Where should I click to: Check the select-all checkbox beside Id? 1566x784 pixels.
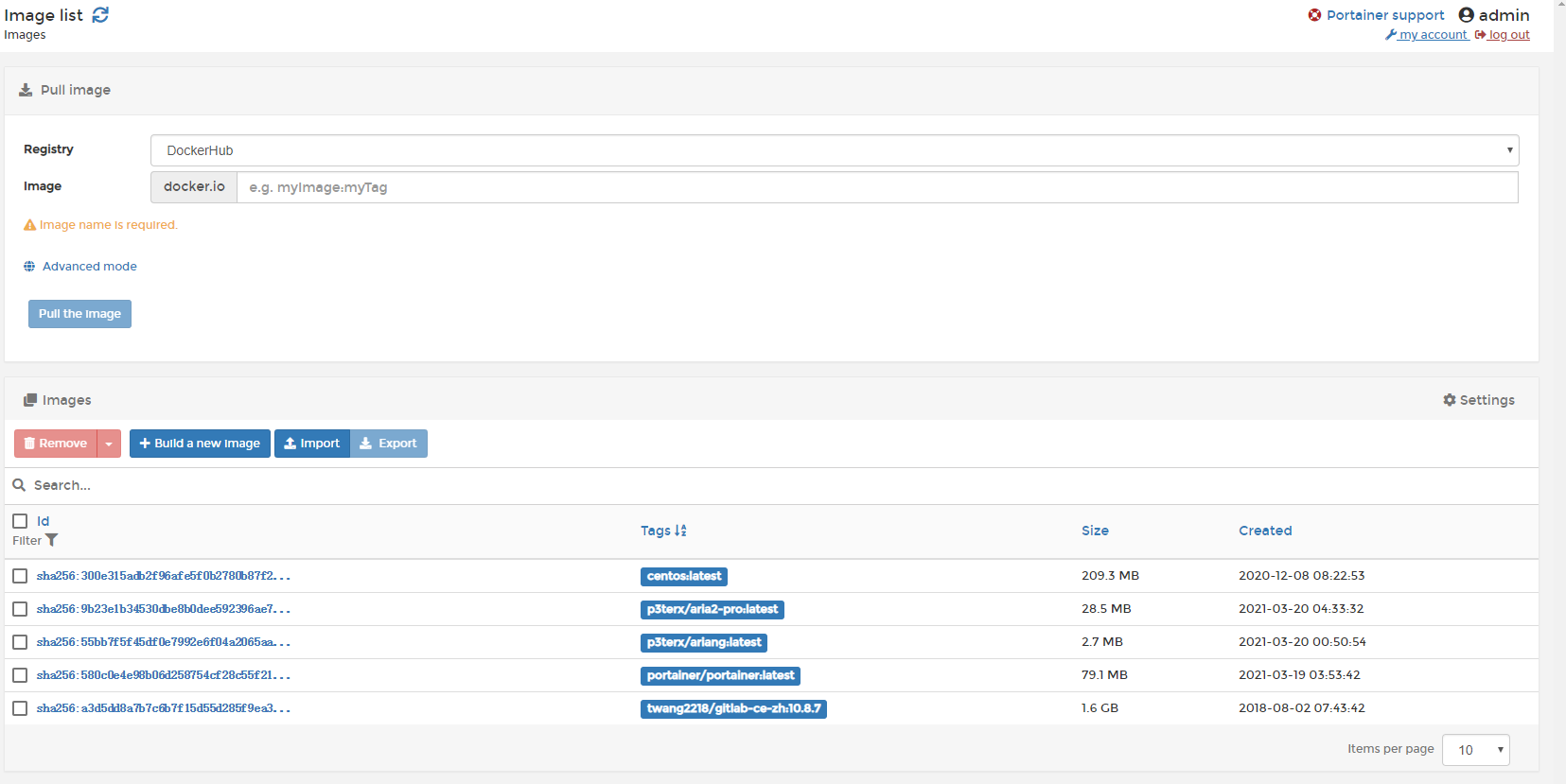tap(20, 521)
